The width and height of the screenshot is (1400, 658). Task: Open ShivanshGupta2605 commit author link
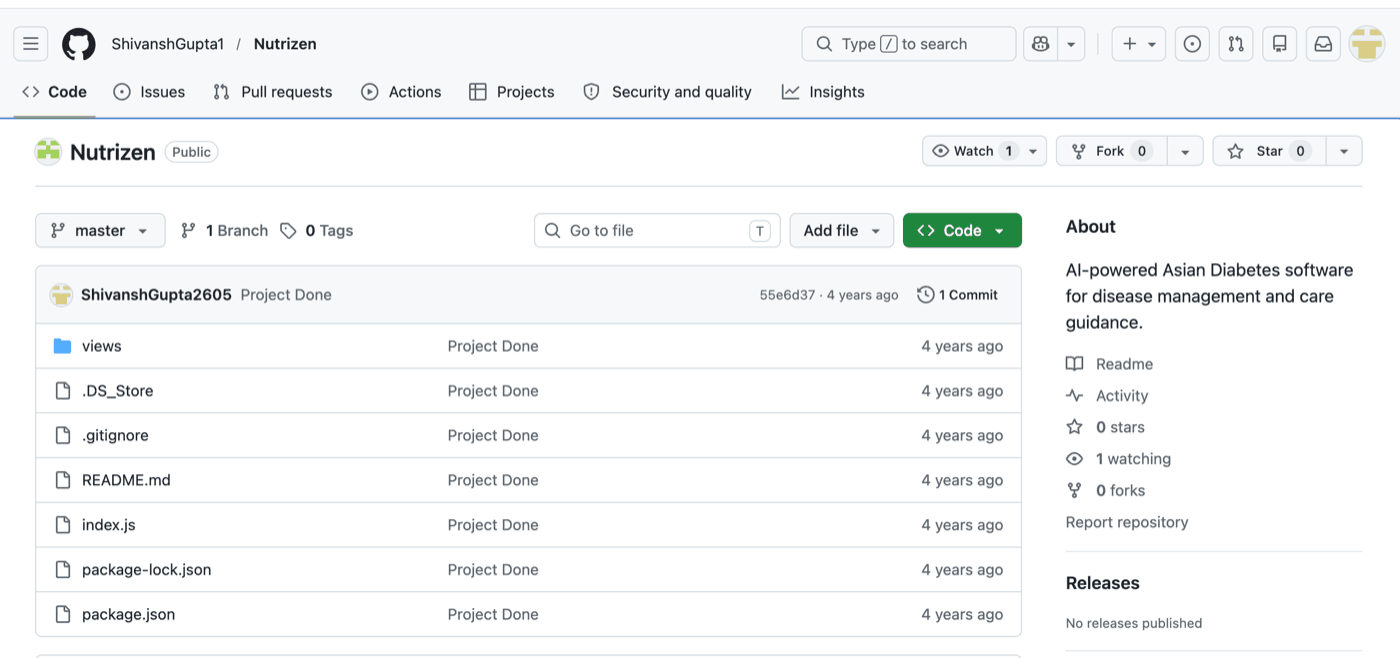pyautogui.click(x=156, y=295)
